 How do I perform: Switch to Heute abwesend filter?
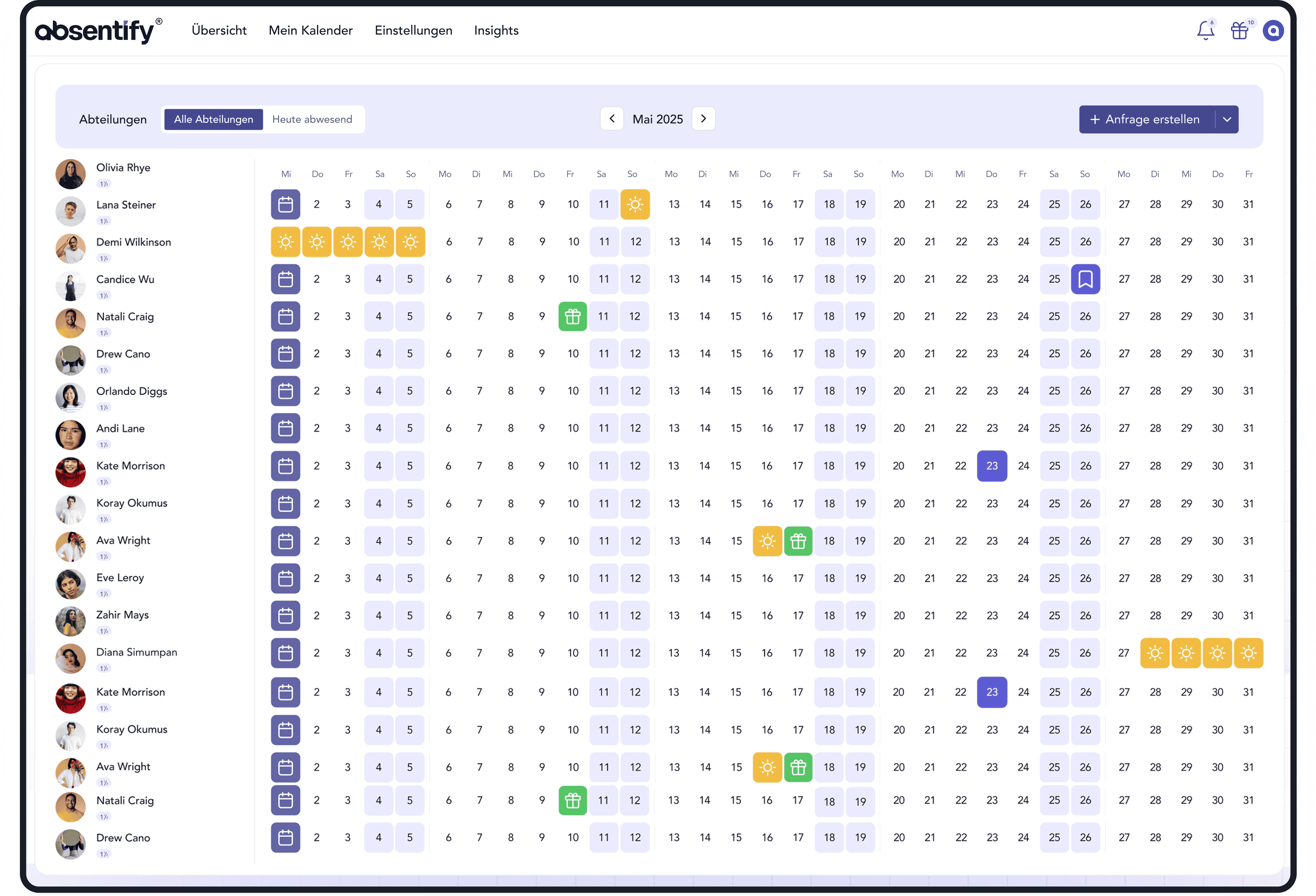312,119
